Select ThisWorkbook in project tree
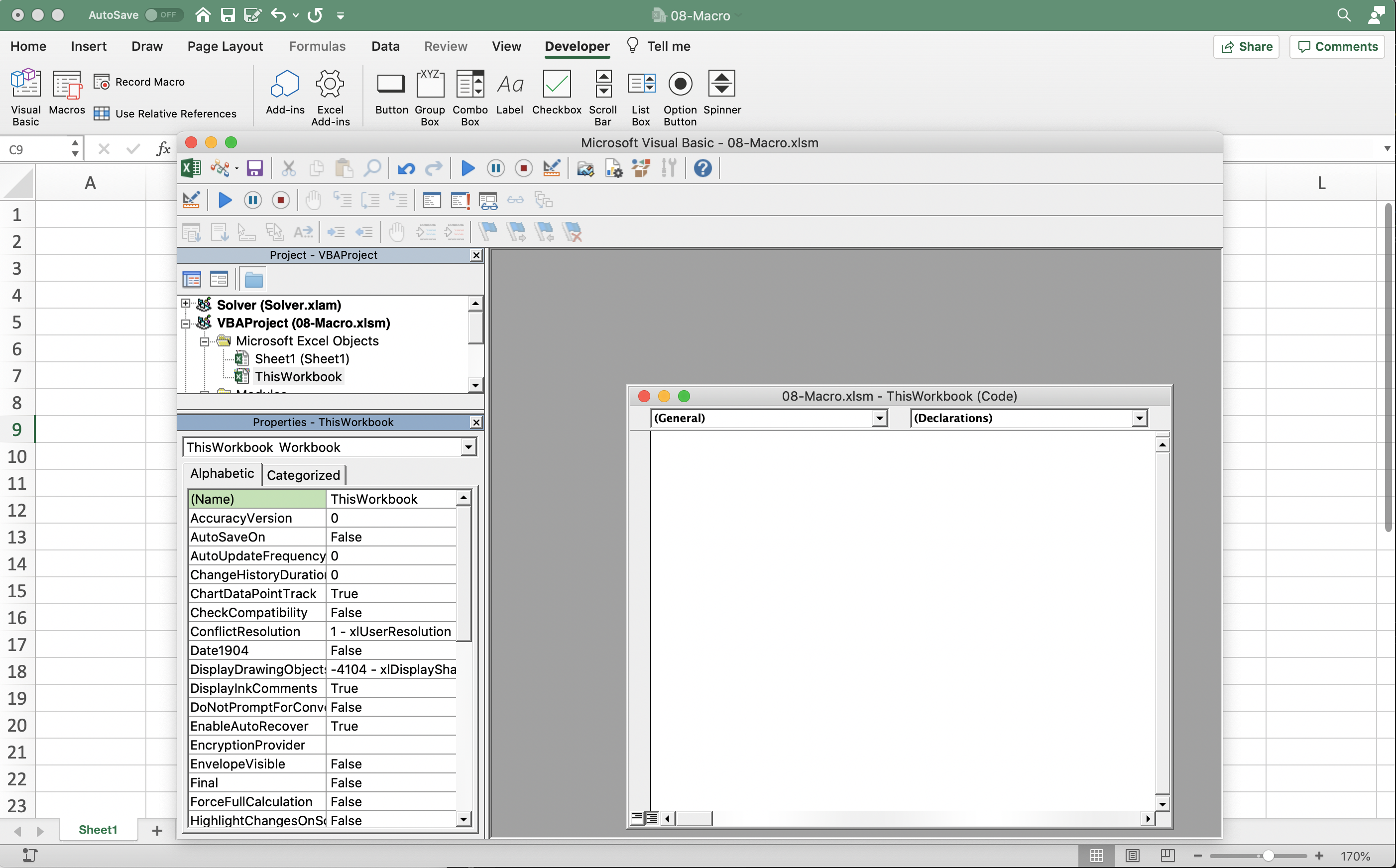 tap(298, 377)
